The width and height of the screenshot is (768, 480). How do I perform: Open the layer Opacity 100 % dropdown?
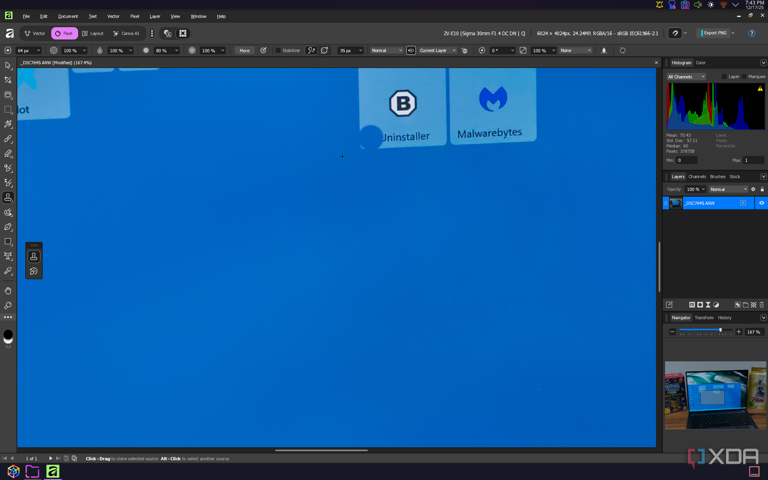(x=696, y=189)
